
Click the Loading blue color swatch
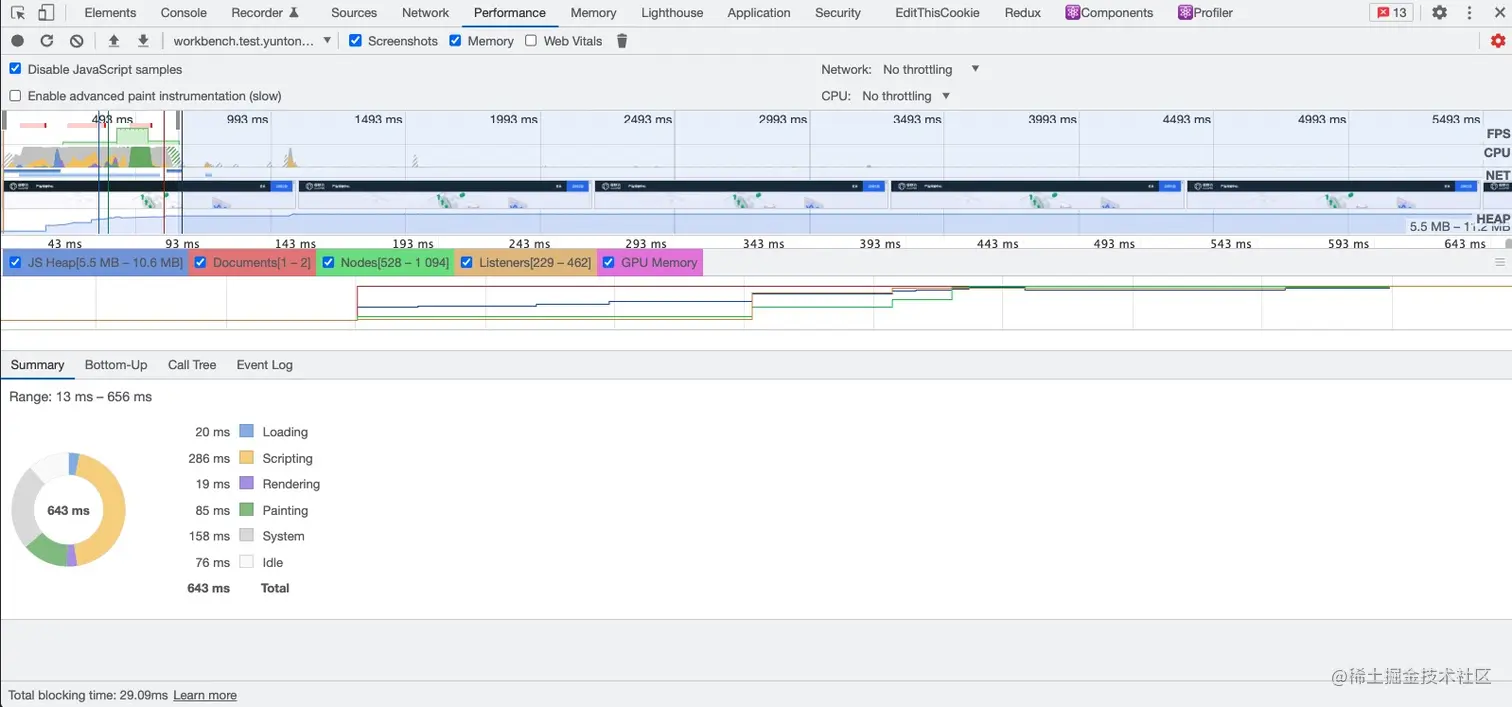point(247,431)
